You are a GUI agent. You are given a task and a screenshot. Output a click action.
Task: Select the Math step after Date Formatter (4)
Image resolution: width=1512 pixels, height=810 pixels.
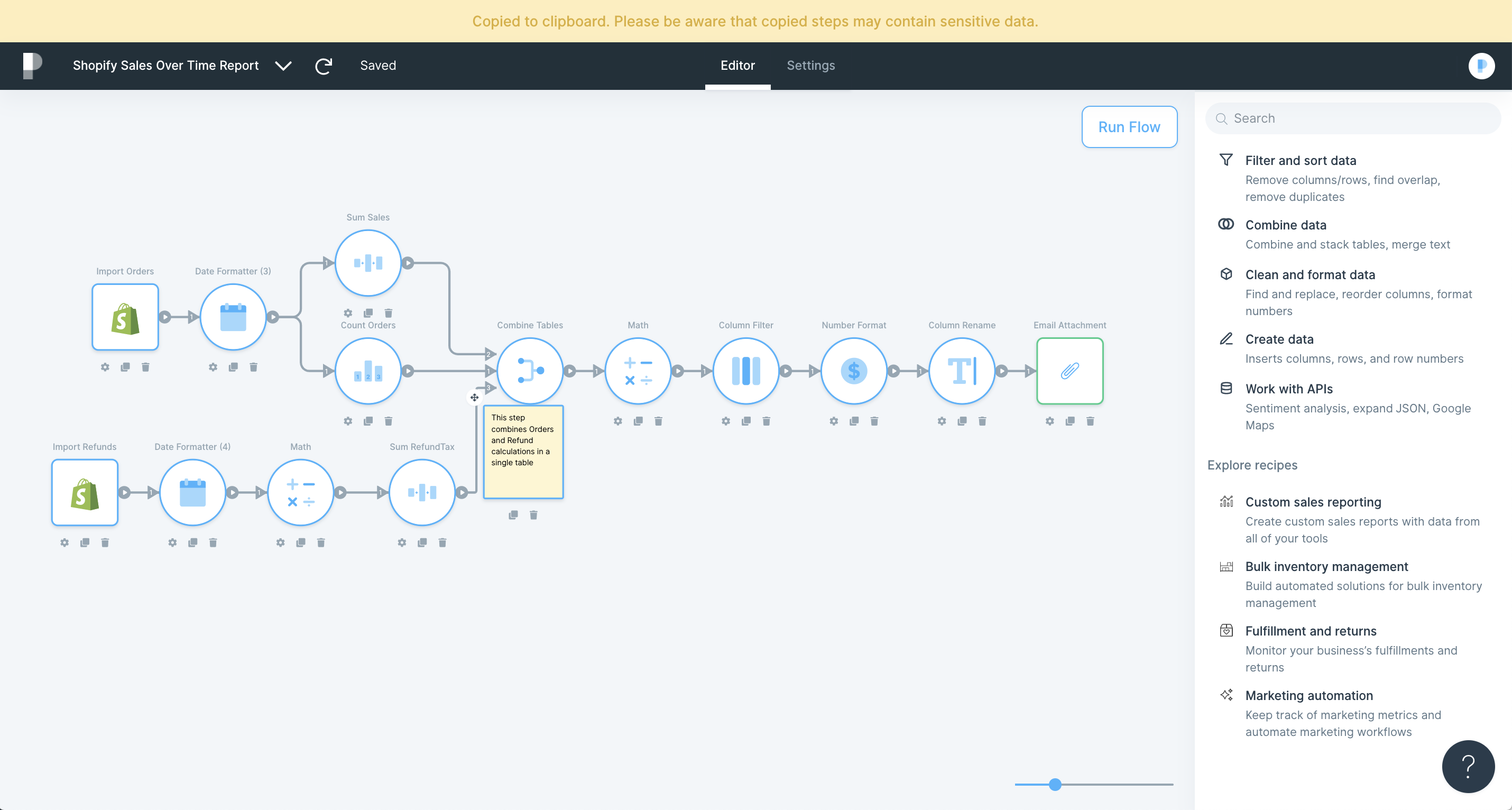coord(300,492)
